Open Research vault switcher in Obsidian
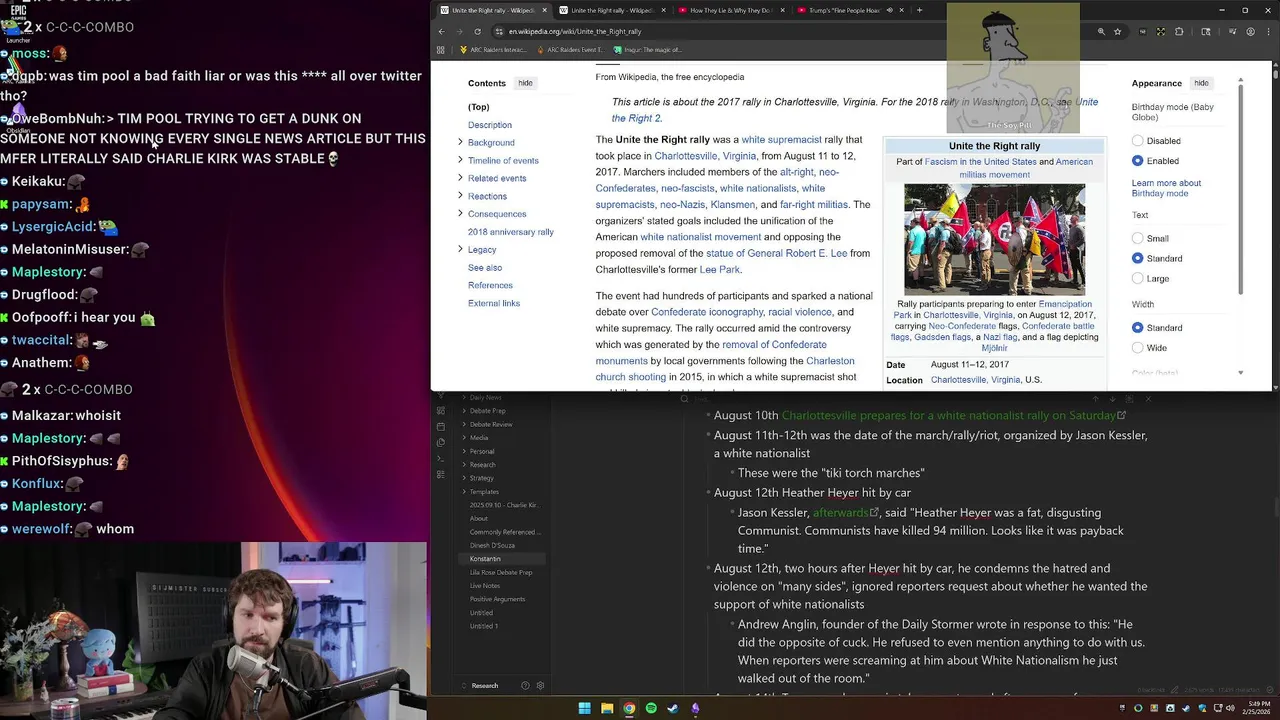The width and height of the screenshot is (1280, 720). click(485, 686)
